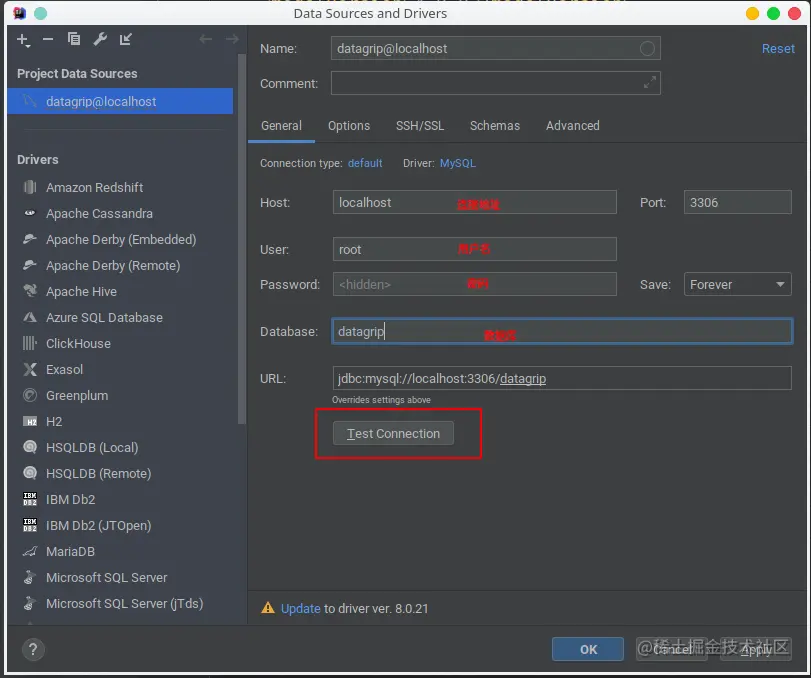Focus the URL field

(562, 379)
